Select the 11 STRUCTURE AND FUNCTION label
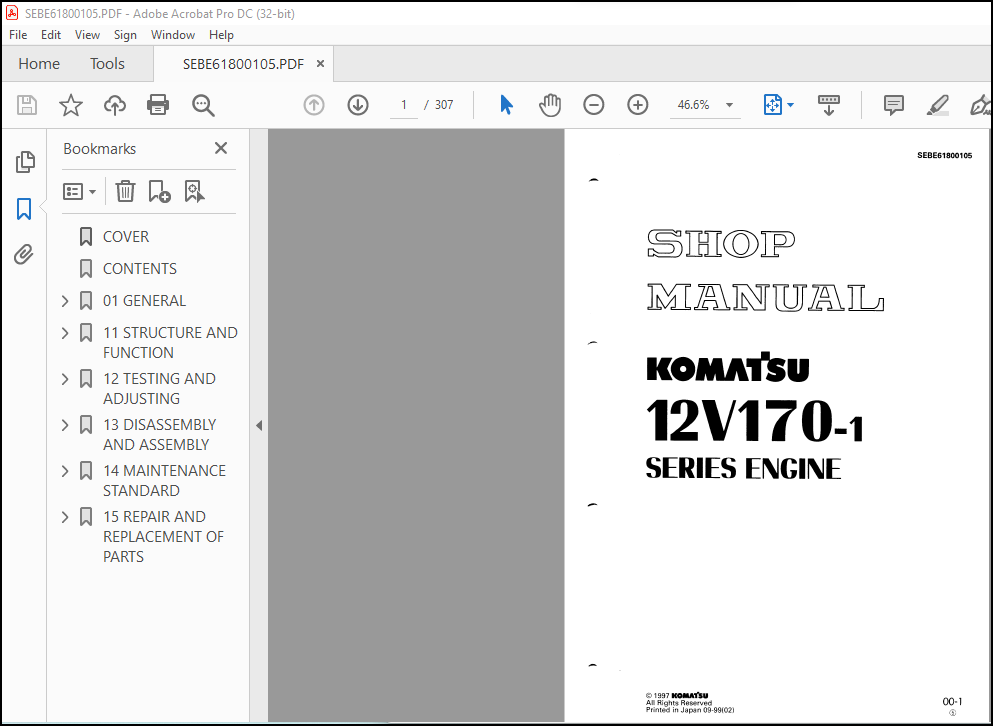This screenshot has height=726, width=993. click(x=170, y=343)
